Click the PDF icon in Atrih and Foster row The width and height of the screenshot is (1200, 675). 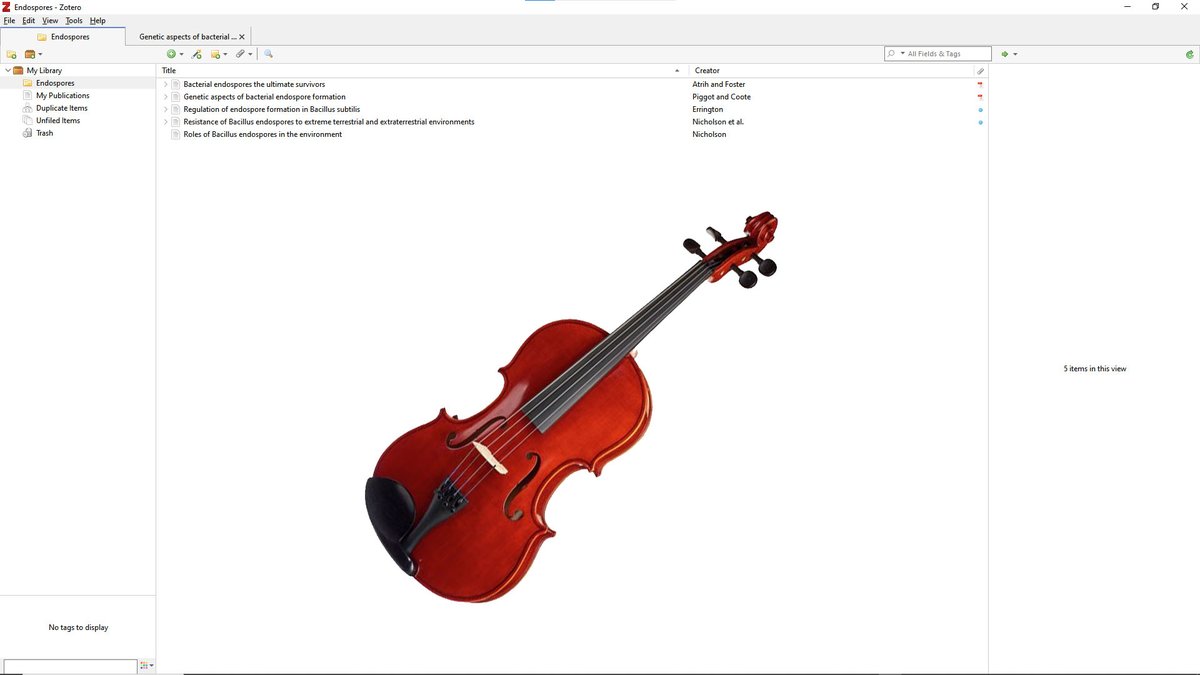click(980, 84)
